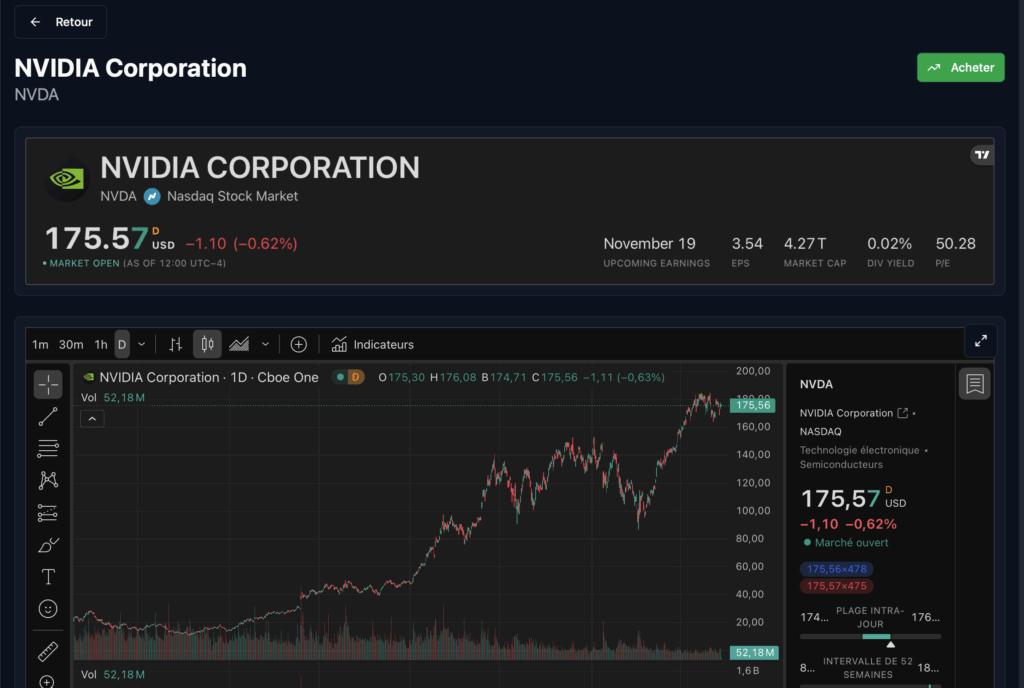Pick the ruler measure tool
1024x688 pixels.
coord(48,653)
